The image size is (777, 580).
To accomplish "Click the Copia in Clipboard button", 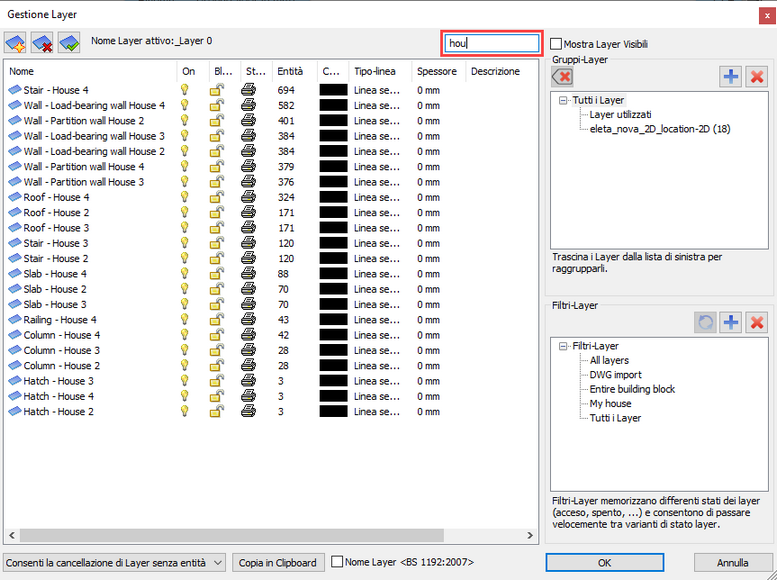I will click(278, 563).
